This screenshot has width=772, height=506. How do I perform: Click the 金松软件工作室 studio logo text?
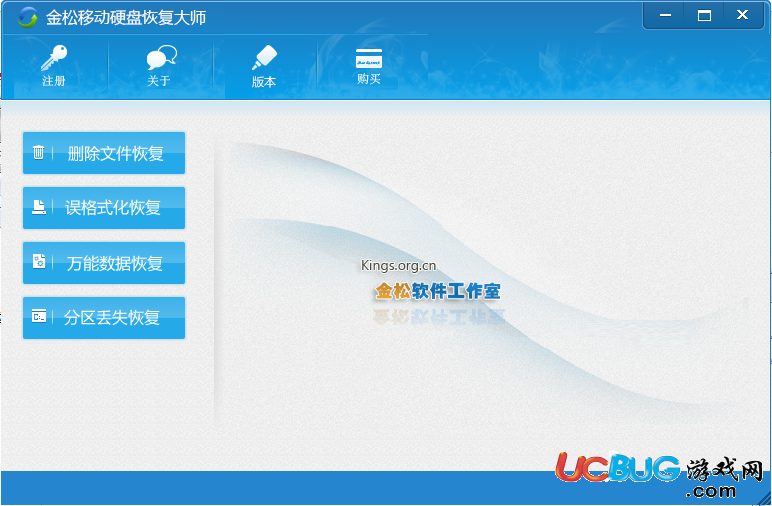[x=438, y=291]
